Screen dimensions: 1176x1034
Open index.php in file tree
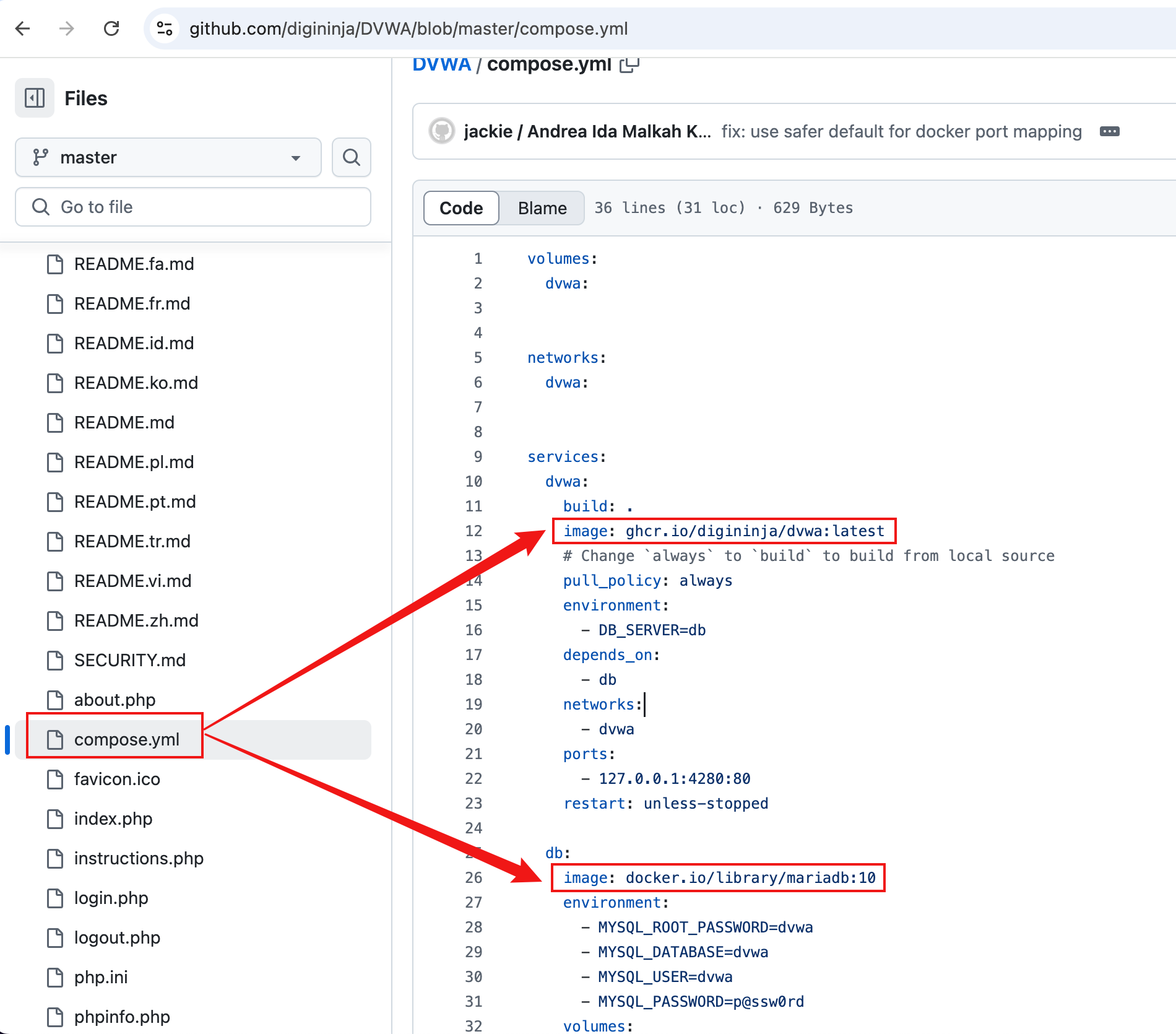(113, 819)
